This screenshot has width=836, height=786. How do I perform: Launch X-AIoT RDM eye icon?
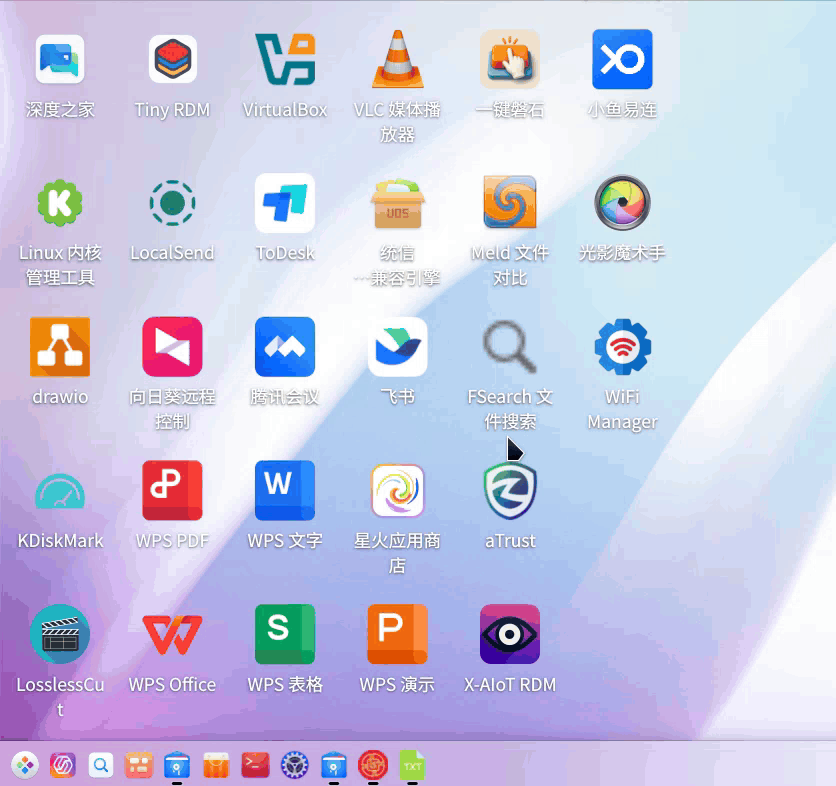click(510, 635)
